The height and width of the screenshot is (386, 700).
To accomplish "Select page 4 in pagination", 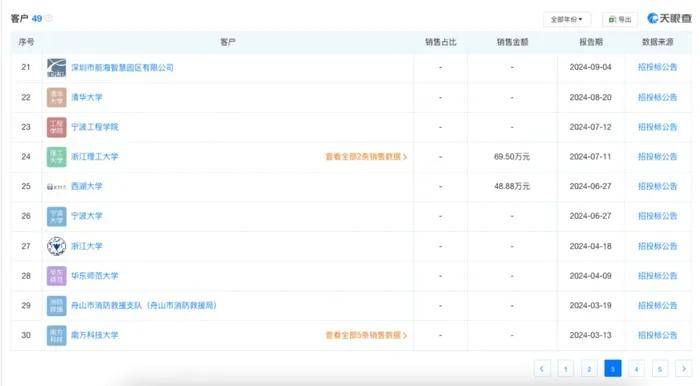I will point(636,369).
